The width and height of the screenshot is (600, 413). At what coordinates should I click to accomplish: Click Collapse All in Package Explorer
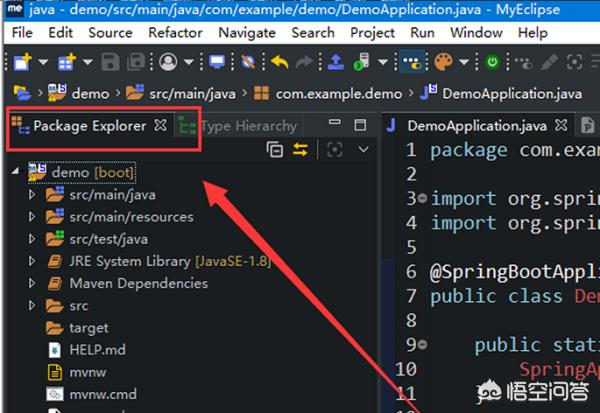click(x=275, y=150)
